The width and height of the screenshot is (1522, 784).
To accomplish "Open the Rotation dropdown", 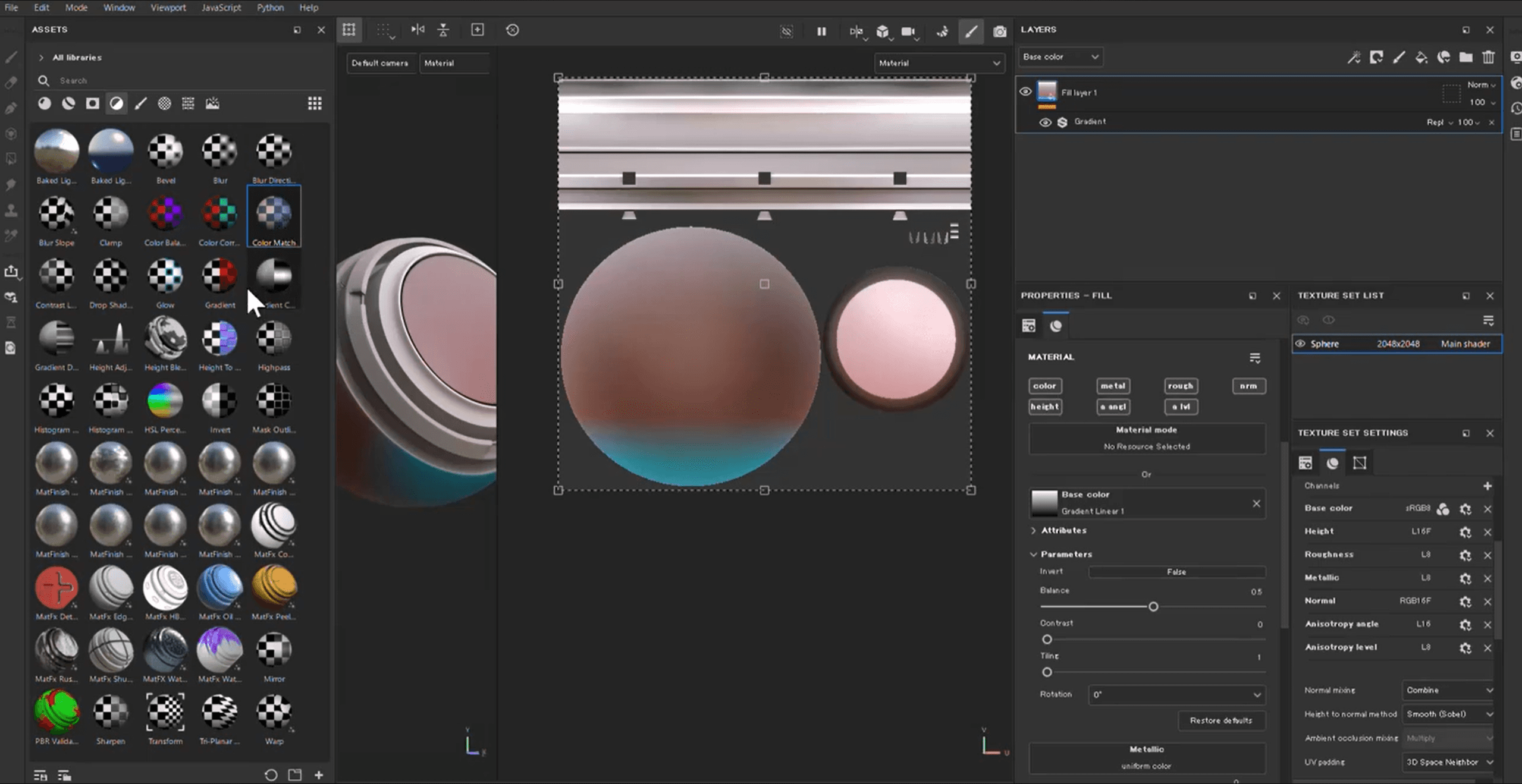I will point(1176,694).
